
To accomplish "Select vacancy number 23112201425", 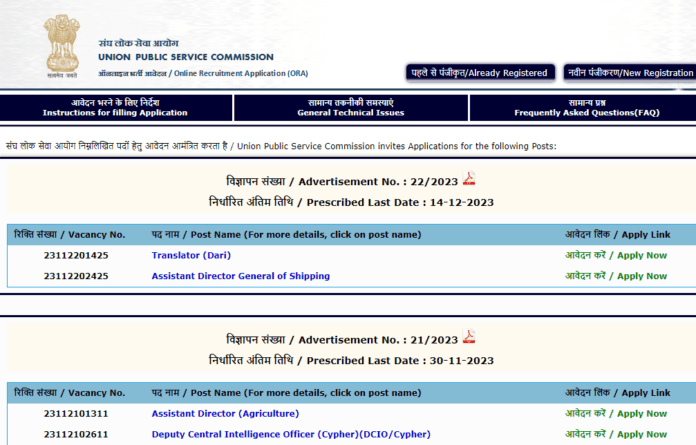I will 76,256.
